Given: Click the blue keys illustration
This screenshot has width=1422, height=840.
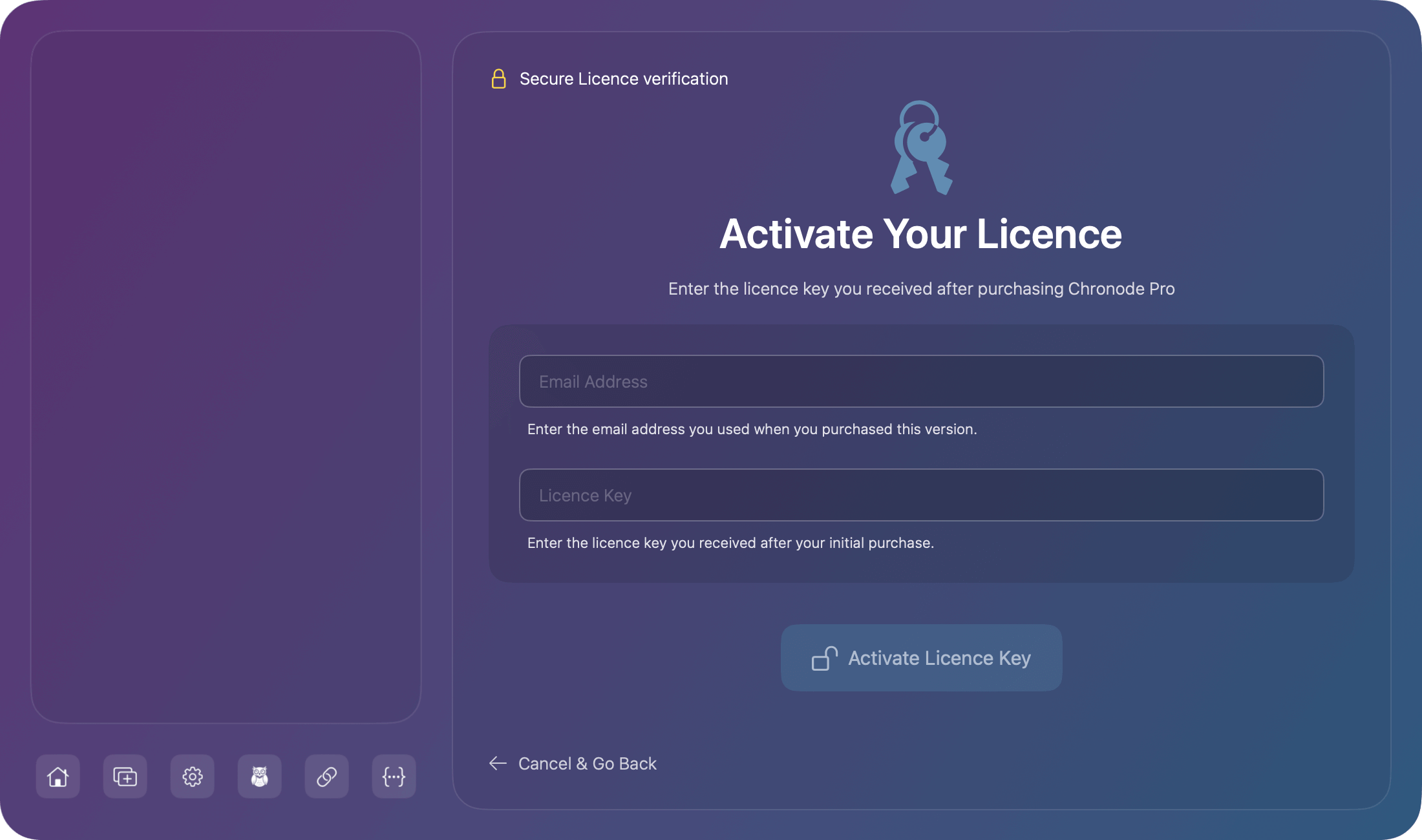Looking at the screenshot, I should [921, 147].
